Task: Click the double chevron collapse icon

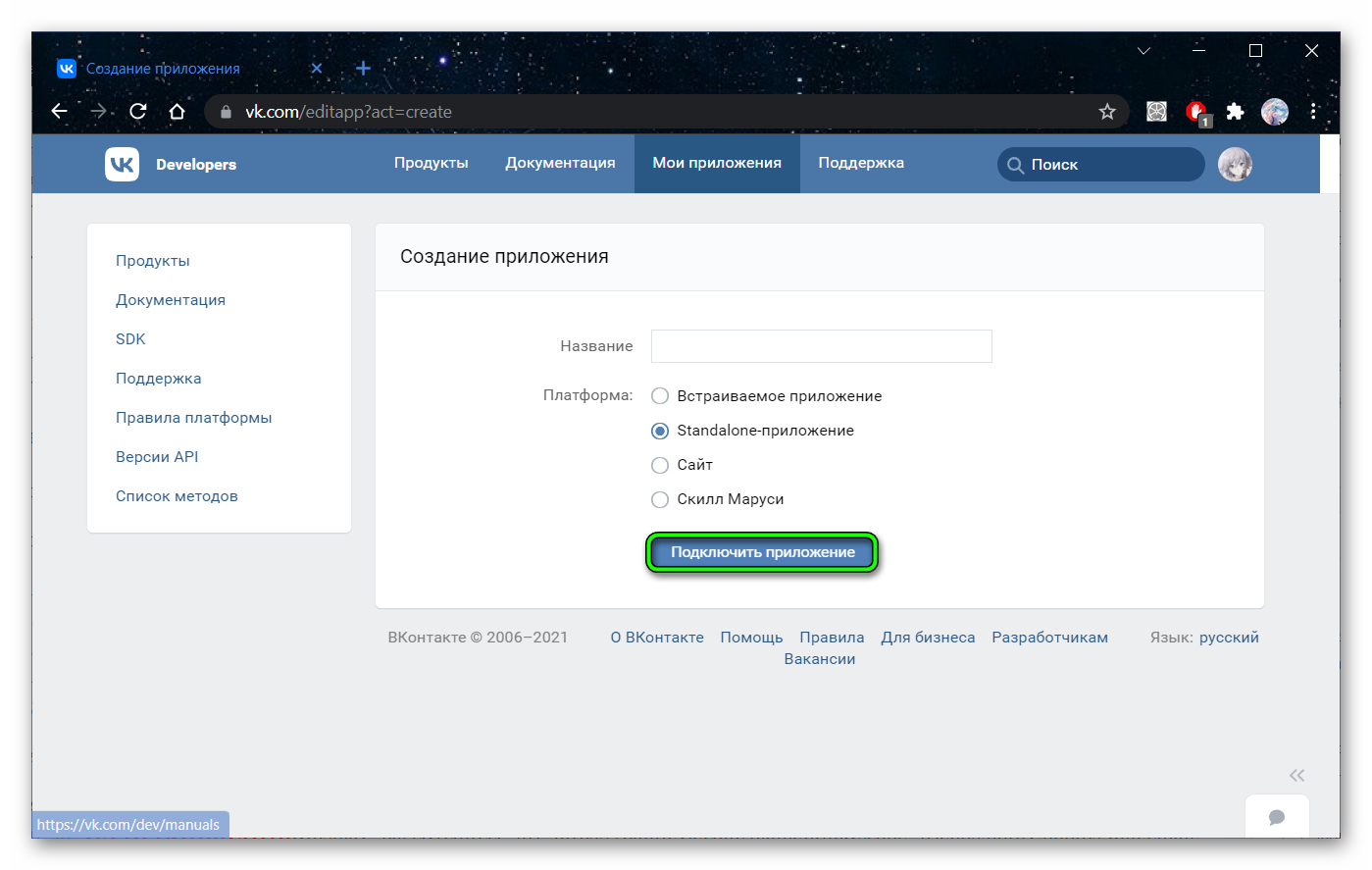Action: pyautogui.click(x=1297, y=775)
